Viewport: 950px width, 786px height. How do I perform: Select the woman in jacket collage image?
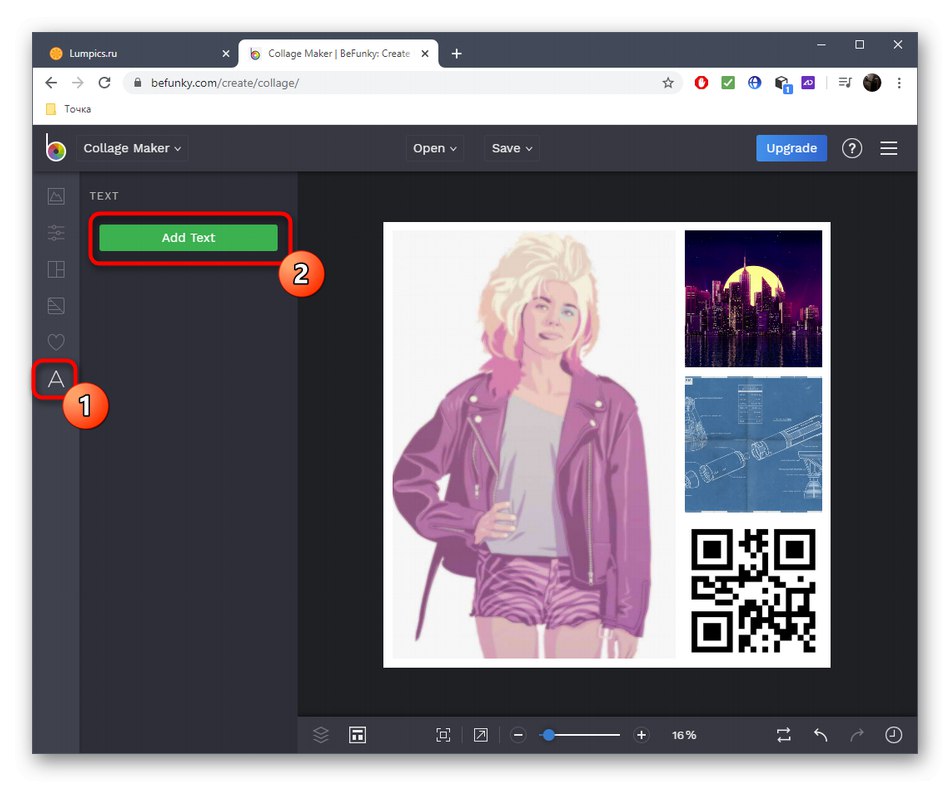coord(534,444)
